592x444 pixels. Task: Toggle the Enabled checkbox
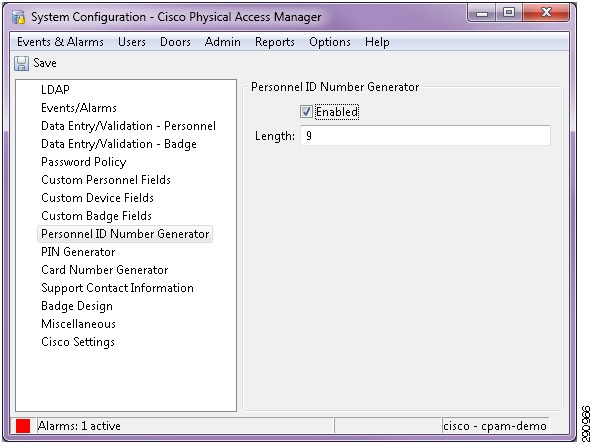[306, 112]
